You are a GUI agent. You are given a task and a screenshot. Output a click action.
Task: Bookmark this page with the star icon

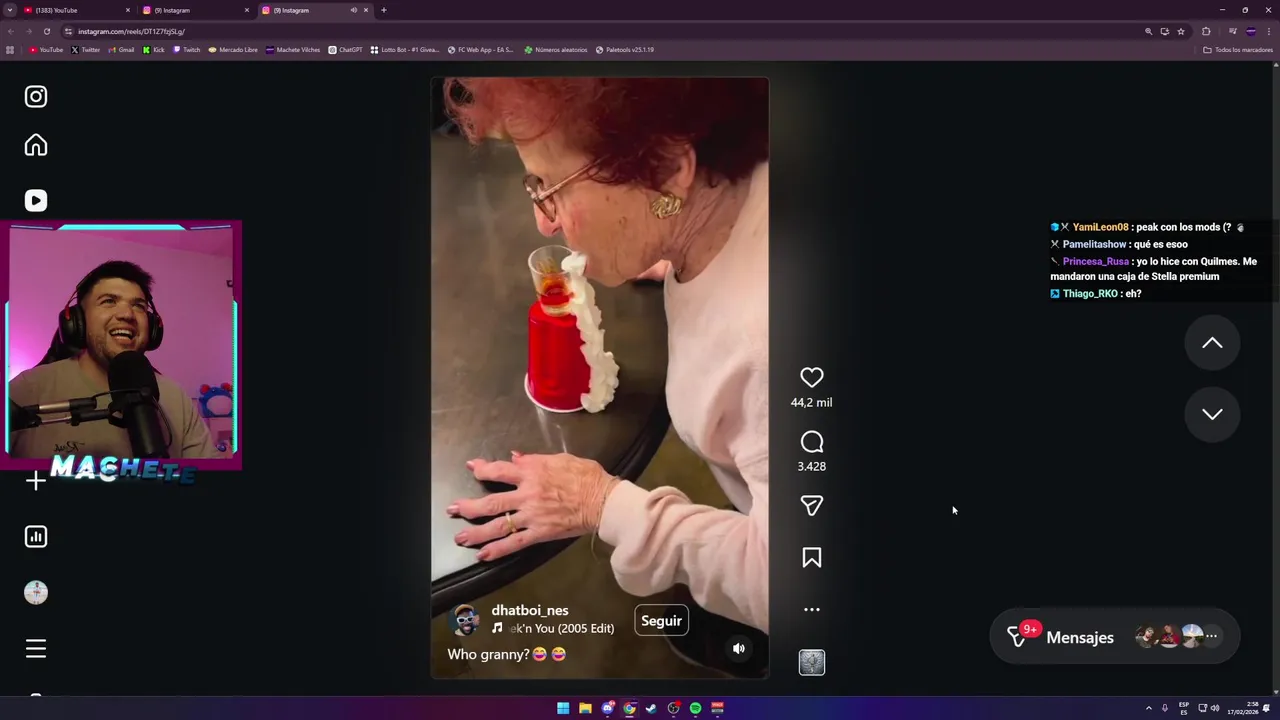click(1180, 31)
